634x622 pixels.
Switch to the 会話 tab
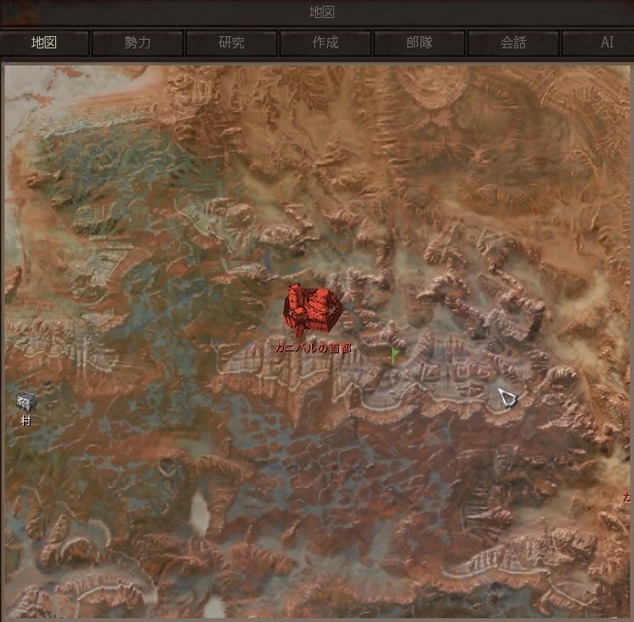click(513, 42)
